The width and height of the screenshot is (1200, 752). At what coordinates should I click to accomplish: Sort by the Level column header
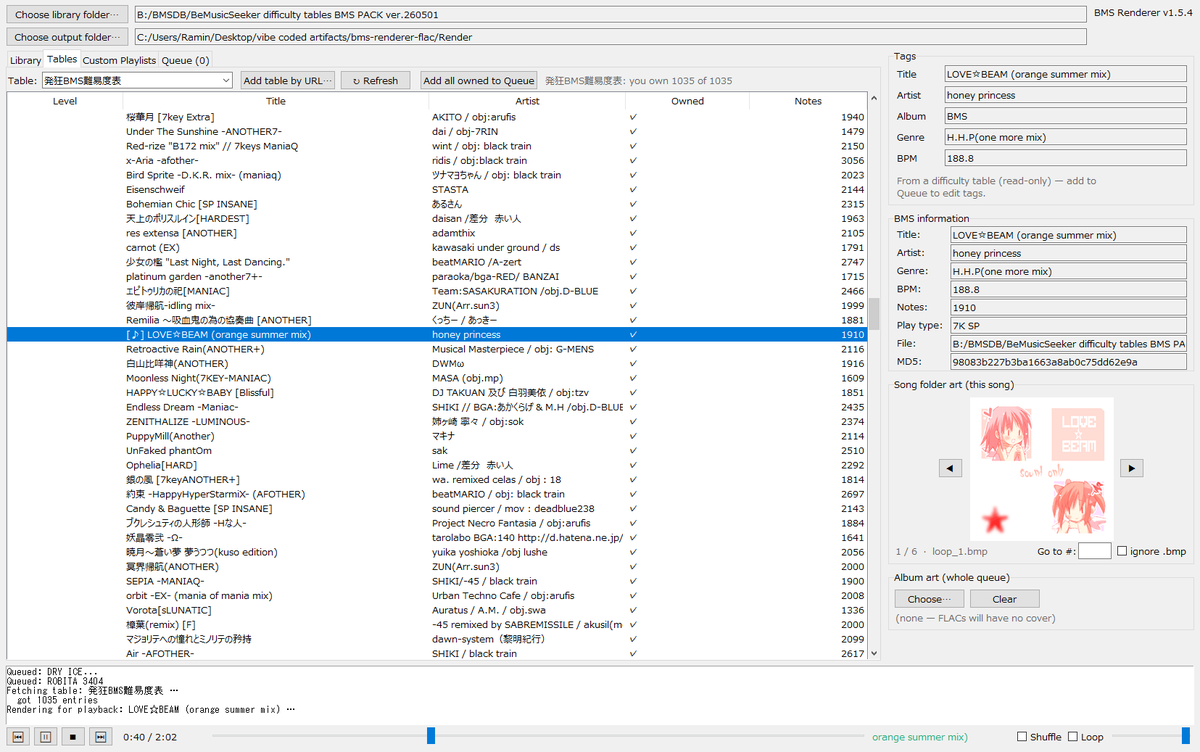pyautogui.click(x=64, y=101)
